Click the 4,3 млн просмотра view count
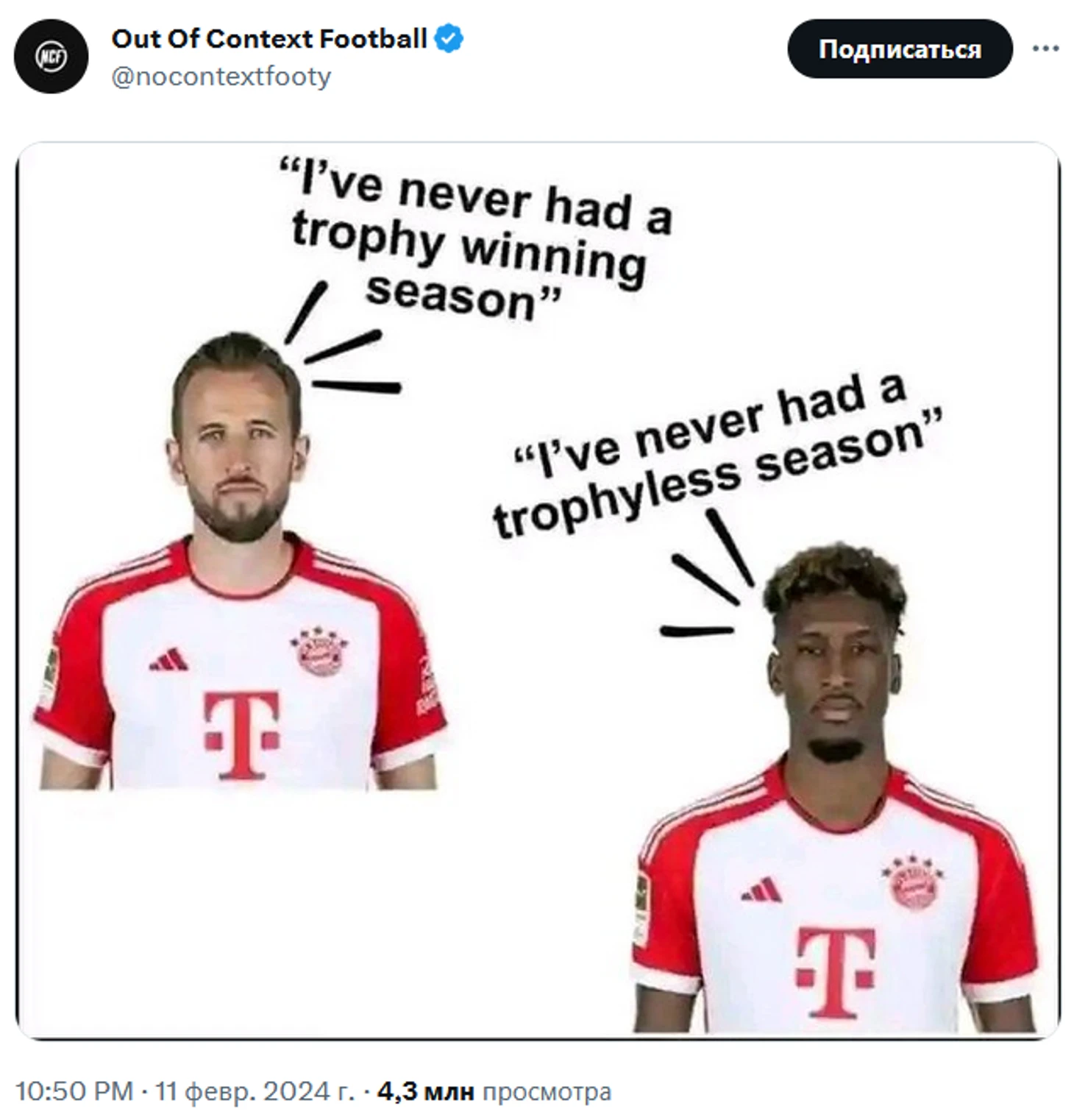The height and width of the screenshot is (1120, 1074). click(494, 1091)
